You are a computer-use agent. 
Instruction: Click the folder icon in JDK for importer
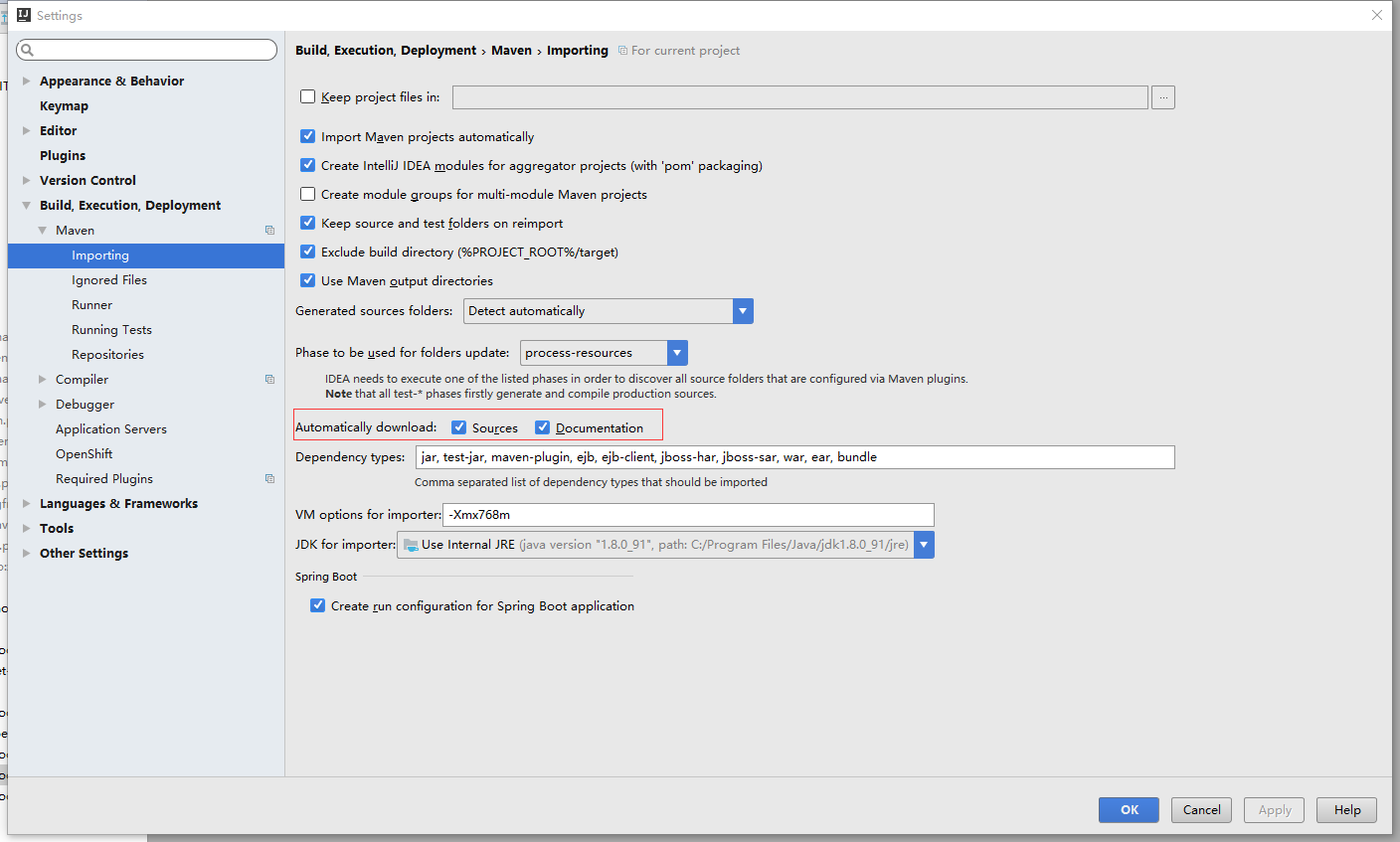tap(411, 545)
